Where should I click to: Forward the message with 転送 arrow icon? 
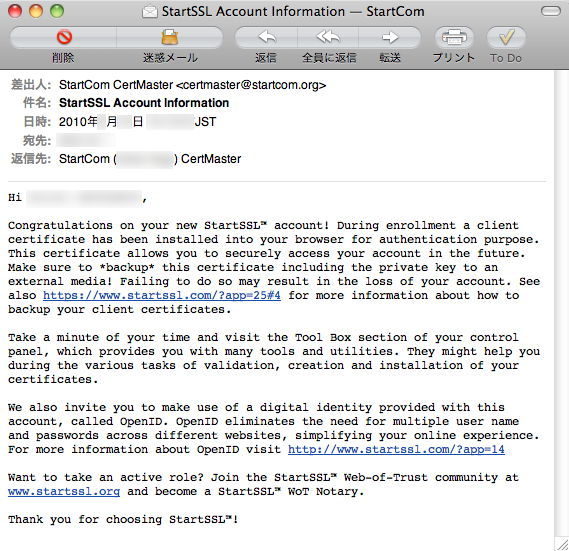coord(390,37)
